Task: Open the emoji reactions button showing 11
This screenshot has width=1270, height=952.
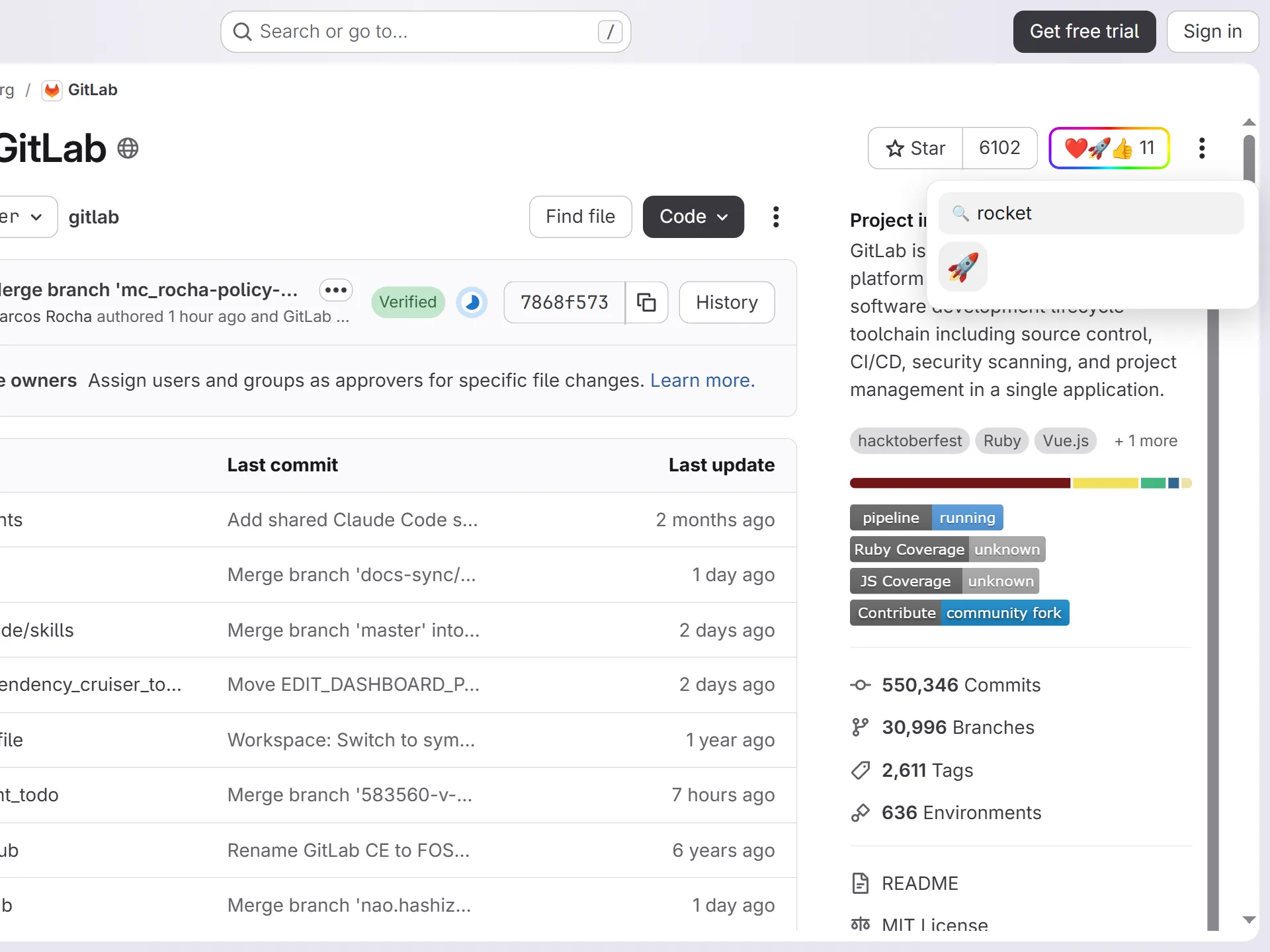Action: point(1109,148)
